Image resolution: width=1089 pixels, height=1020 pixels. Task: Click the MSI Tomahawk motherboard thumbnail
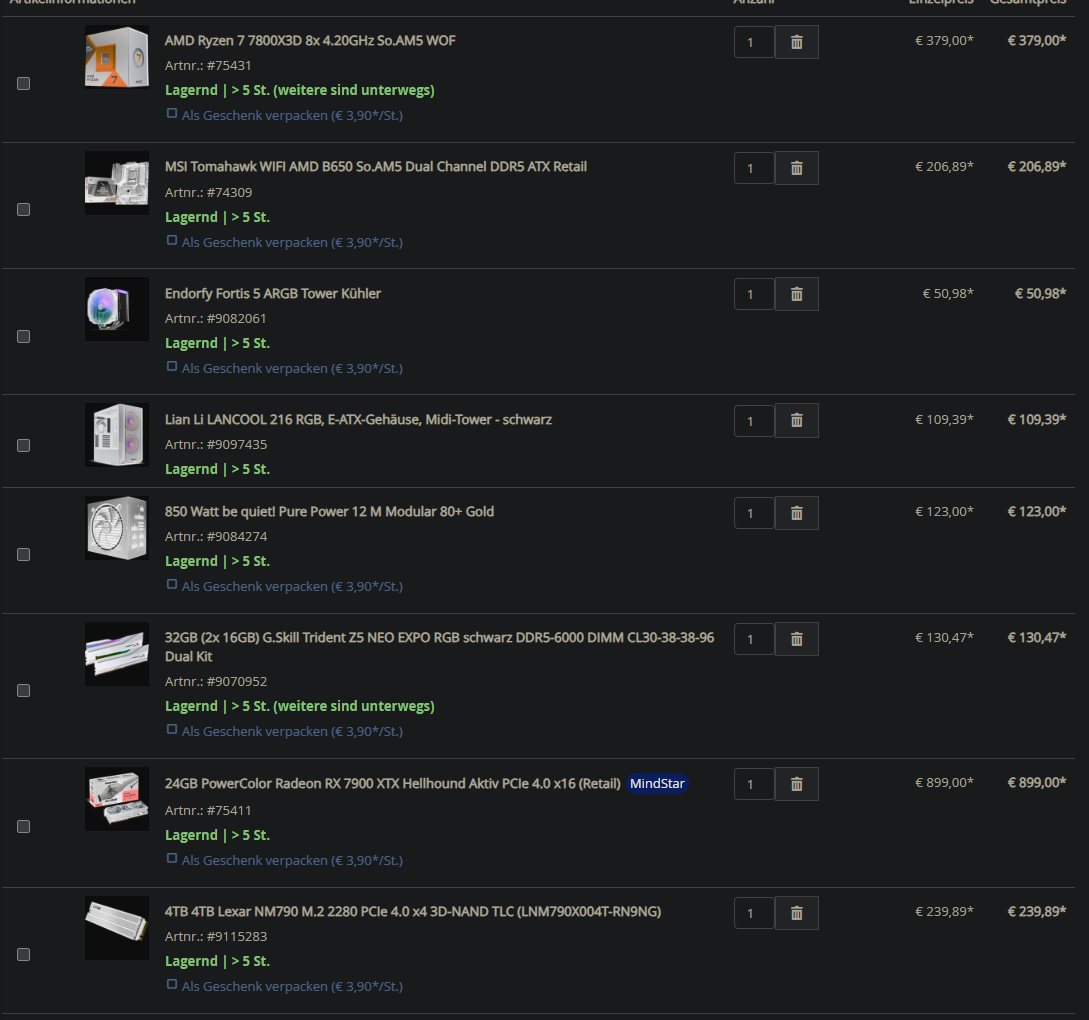coord(117,183)
